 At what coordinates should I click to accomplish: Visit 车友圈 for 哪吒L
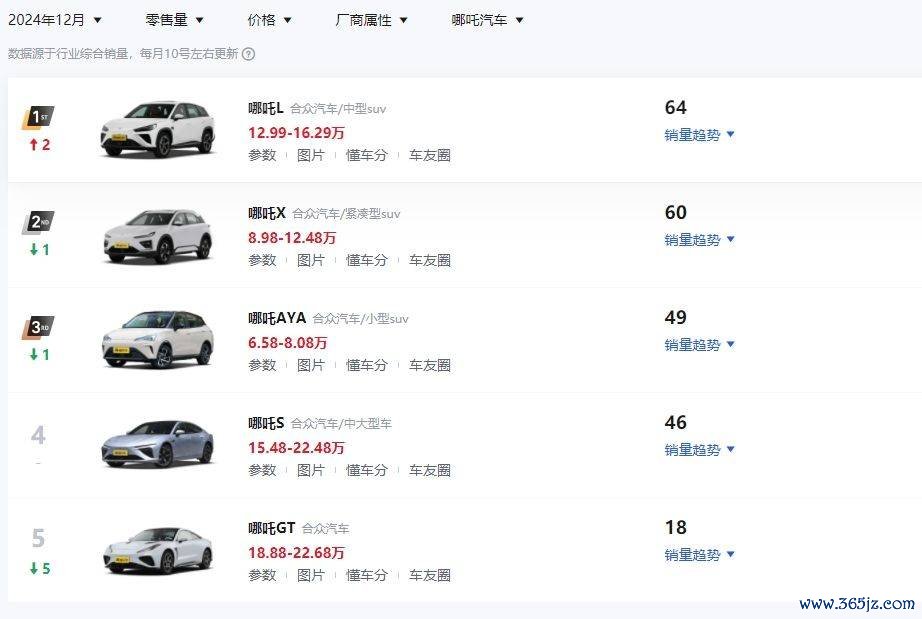click(430, 155)
